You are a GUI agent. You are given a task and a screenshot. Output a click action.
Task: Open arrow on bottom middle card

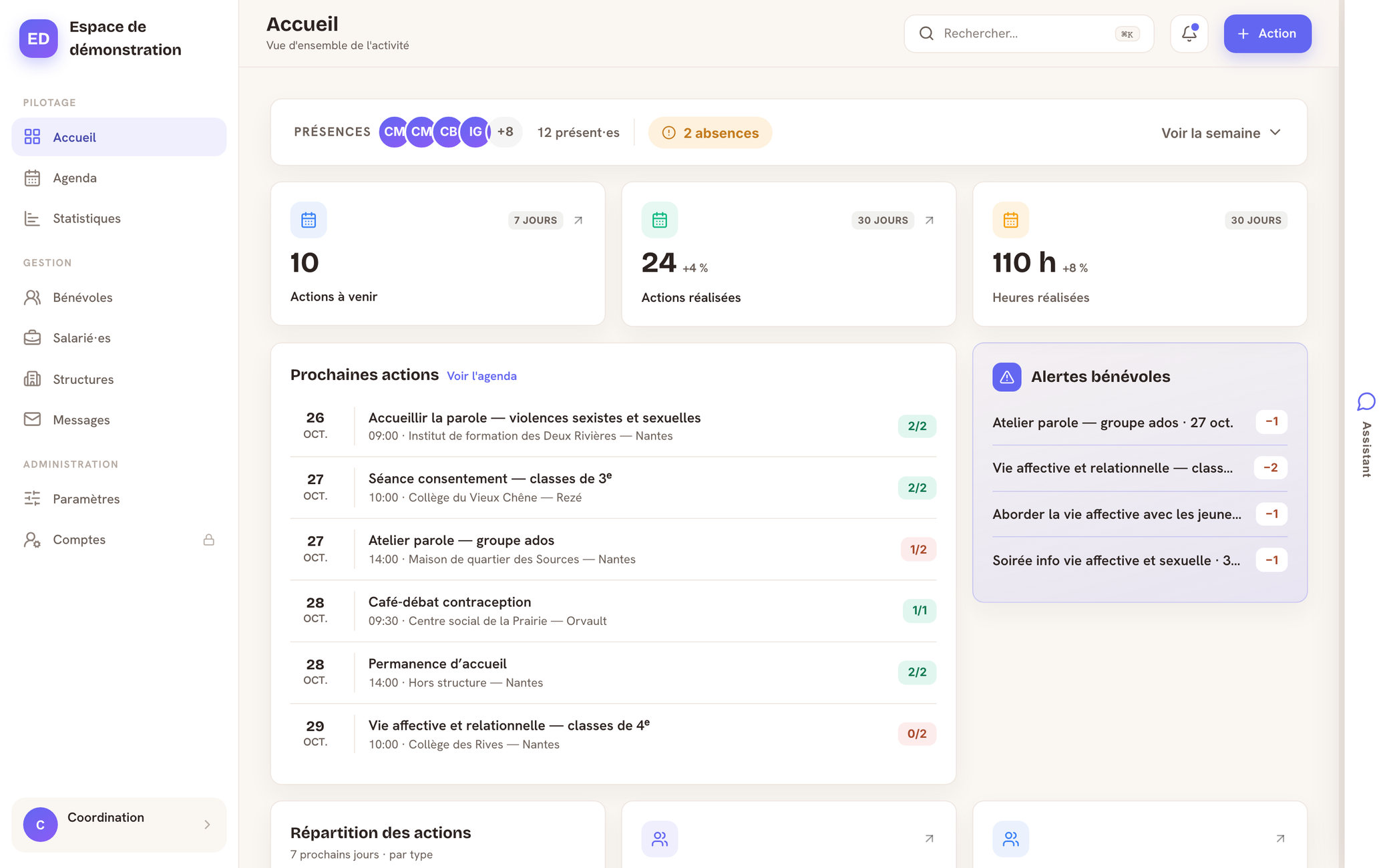coord(929,839)
